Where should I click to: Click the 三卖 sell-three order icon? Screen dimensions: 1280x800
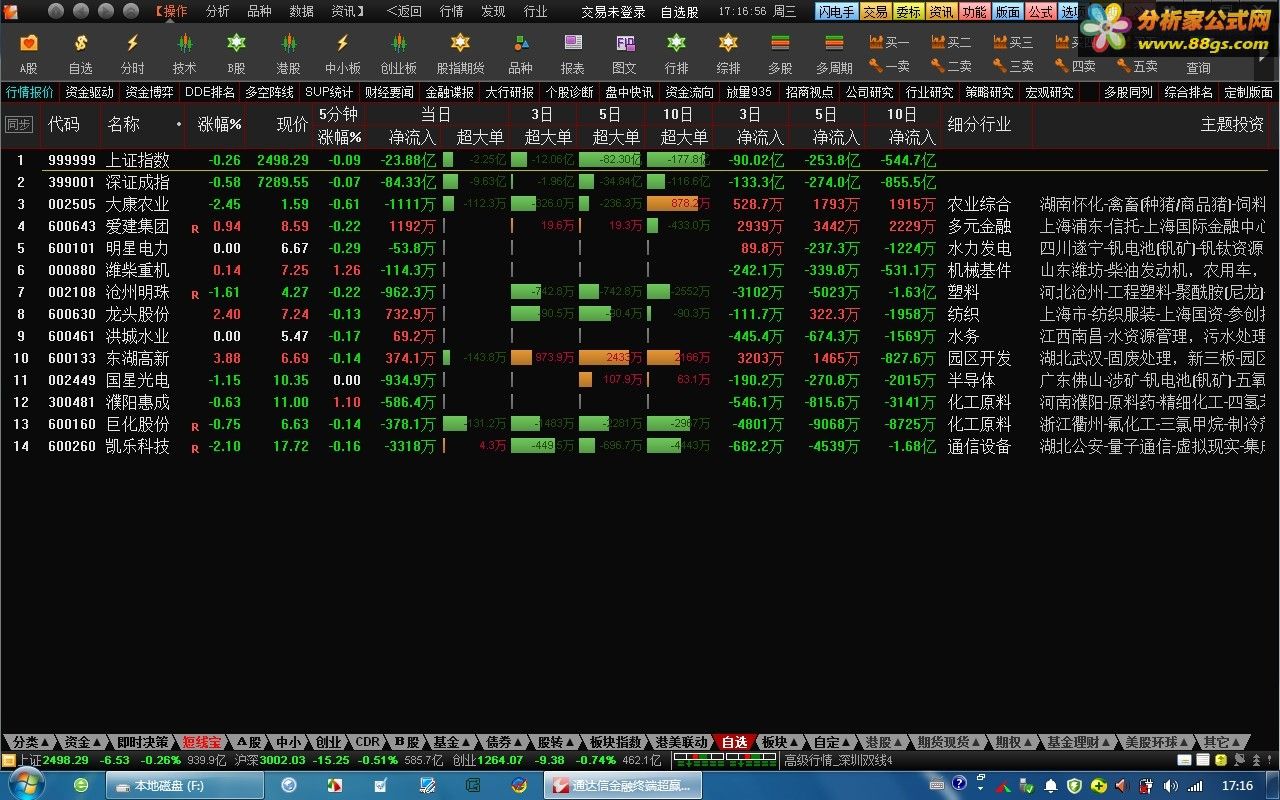pos(1013,66)
